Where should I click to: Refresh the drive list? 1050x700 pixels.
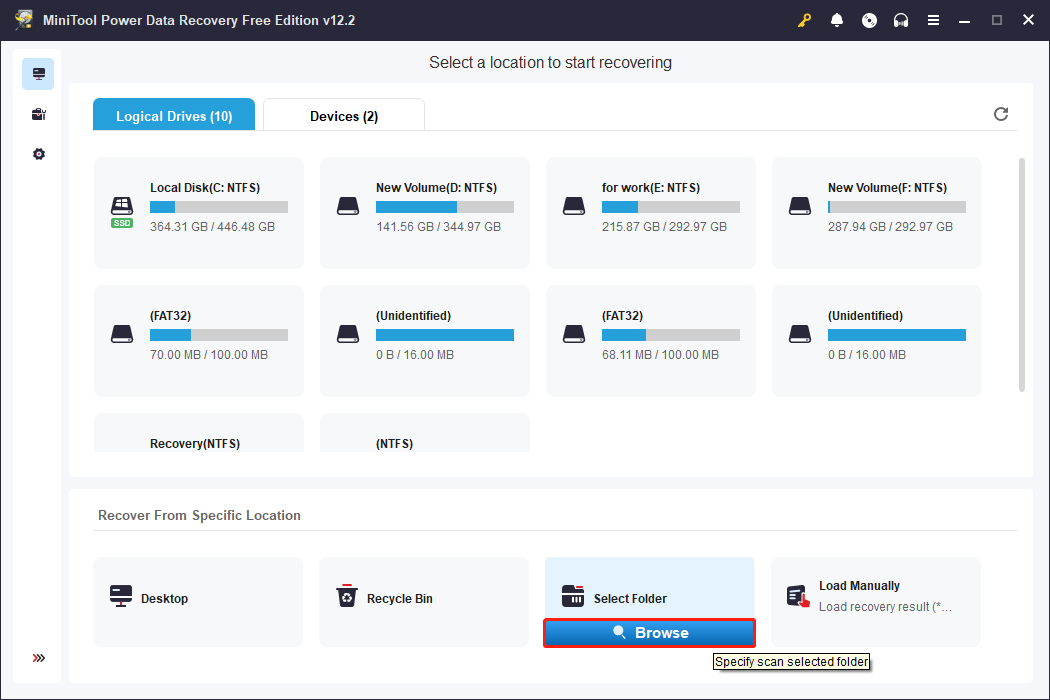tap(1000, 114)
